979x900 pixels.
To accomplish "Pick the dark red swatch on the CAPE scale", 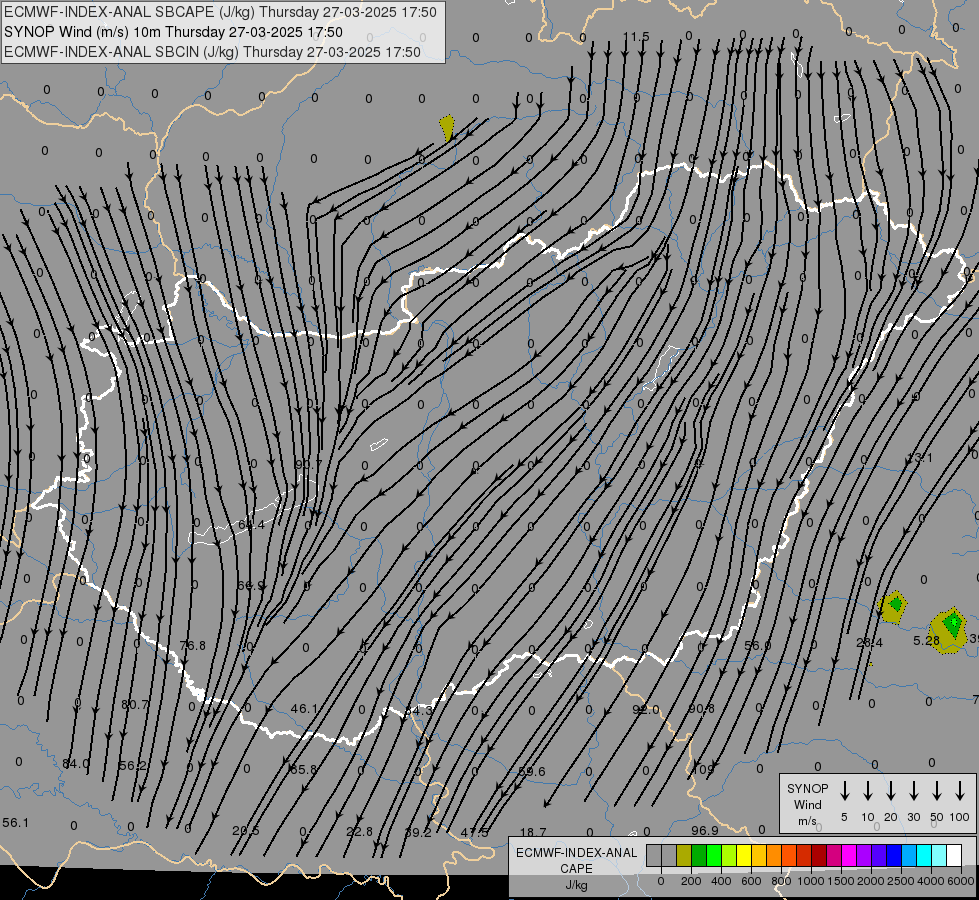I will click(x=819, y=856).
